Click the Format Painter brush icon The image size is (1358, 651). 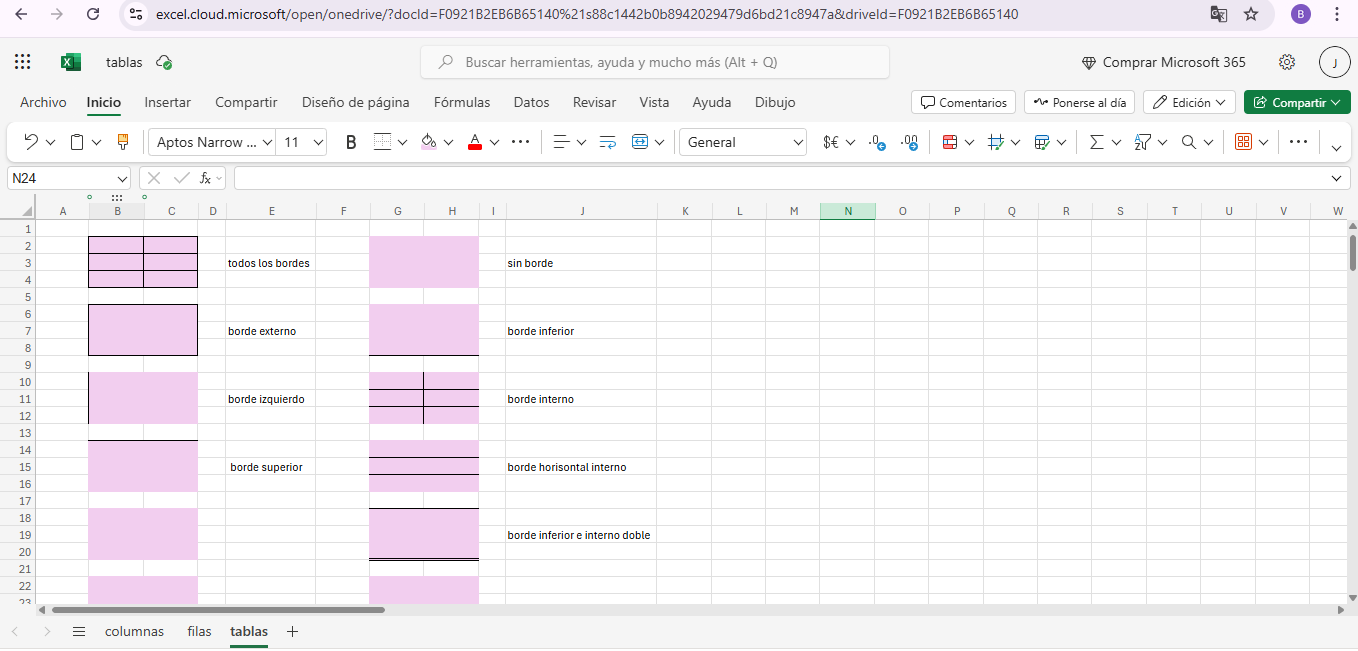123,142
